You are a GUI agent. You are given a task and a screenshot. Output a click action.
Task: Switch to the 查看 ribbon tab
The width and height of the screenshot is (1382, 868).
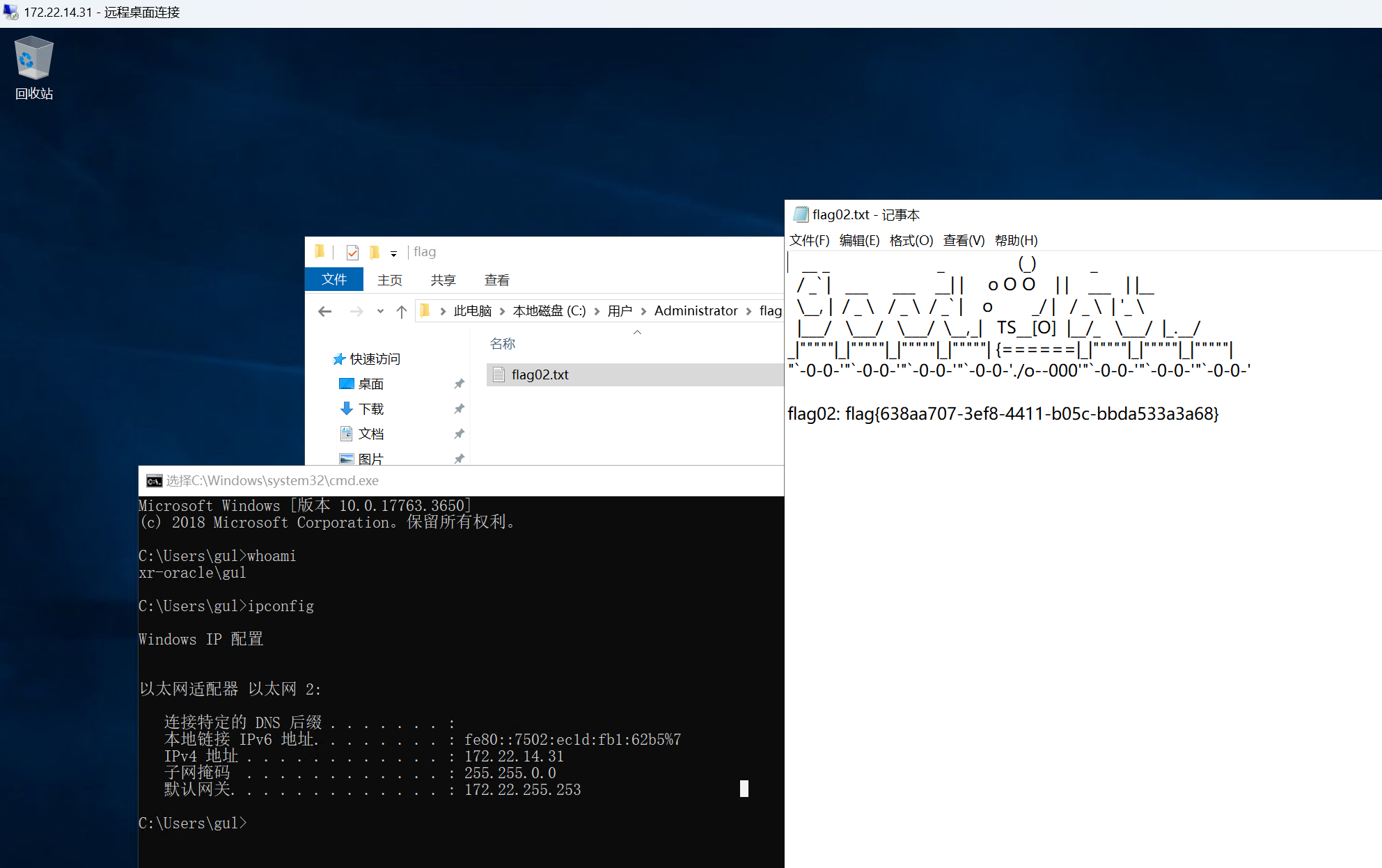[496, 280]
